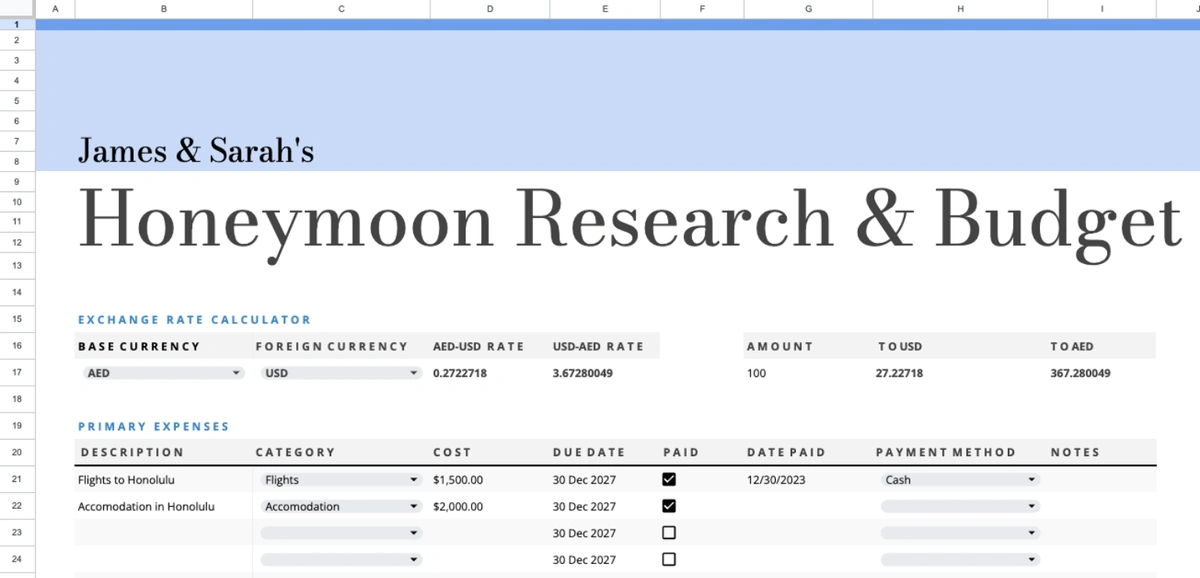Open the blank category dropdown in row 24
The width and height of the screenshot is (1200, 578).
coord(413,559)
